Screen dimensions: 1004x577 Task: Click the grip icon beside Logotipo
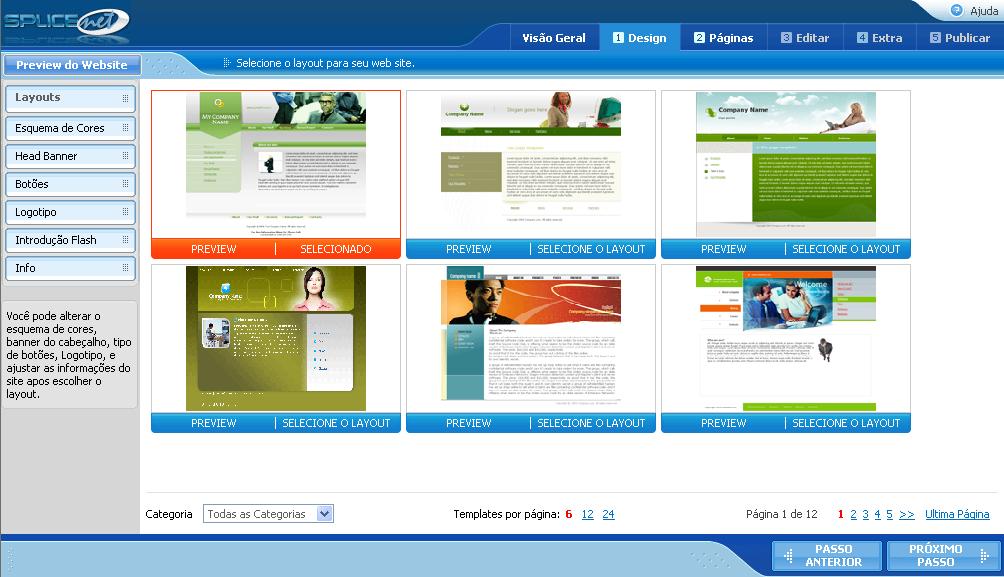[126, 212]
